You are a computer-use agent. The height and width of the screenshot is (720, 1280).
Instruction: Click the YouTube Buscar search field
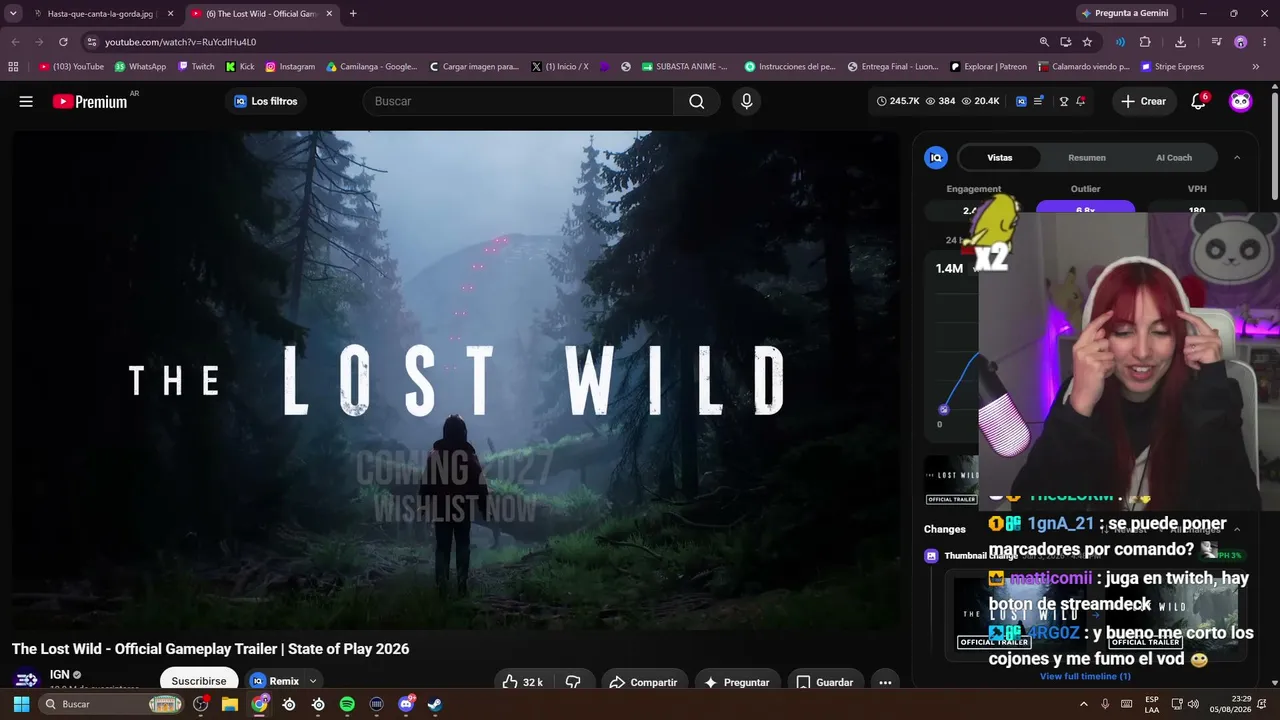(520, 101)
